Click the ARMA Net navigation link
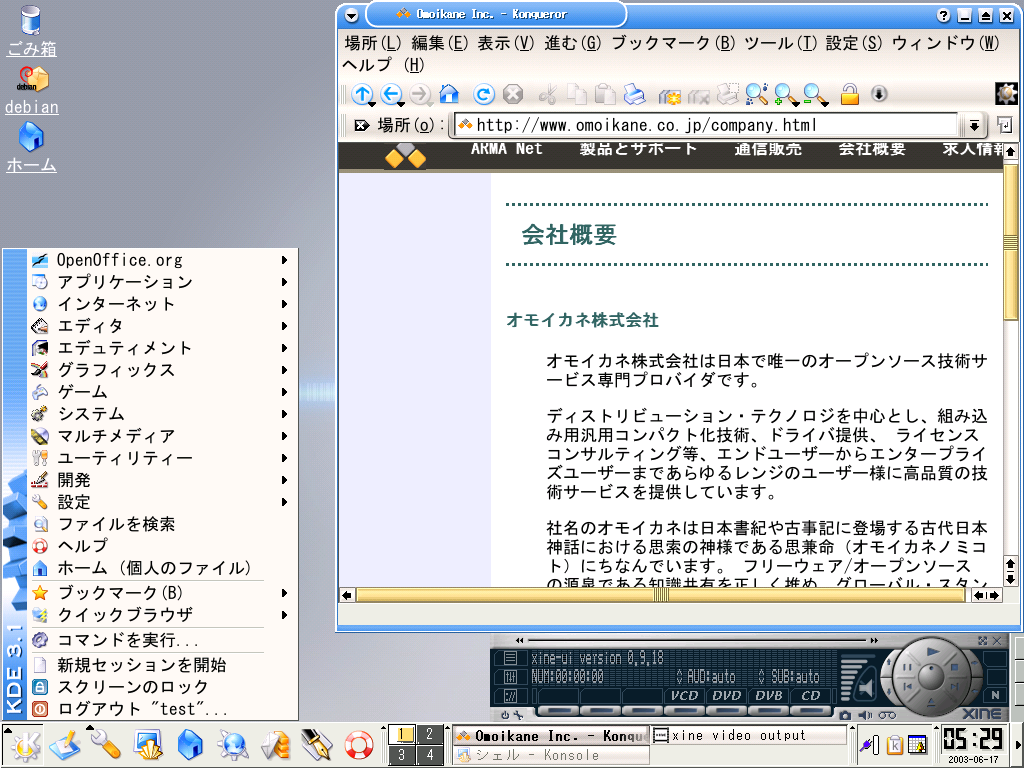The image size is (1024, 768). (507, 149)
